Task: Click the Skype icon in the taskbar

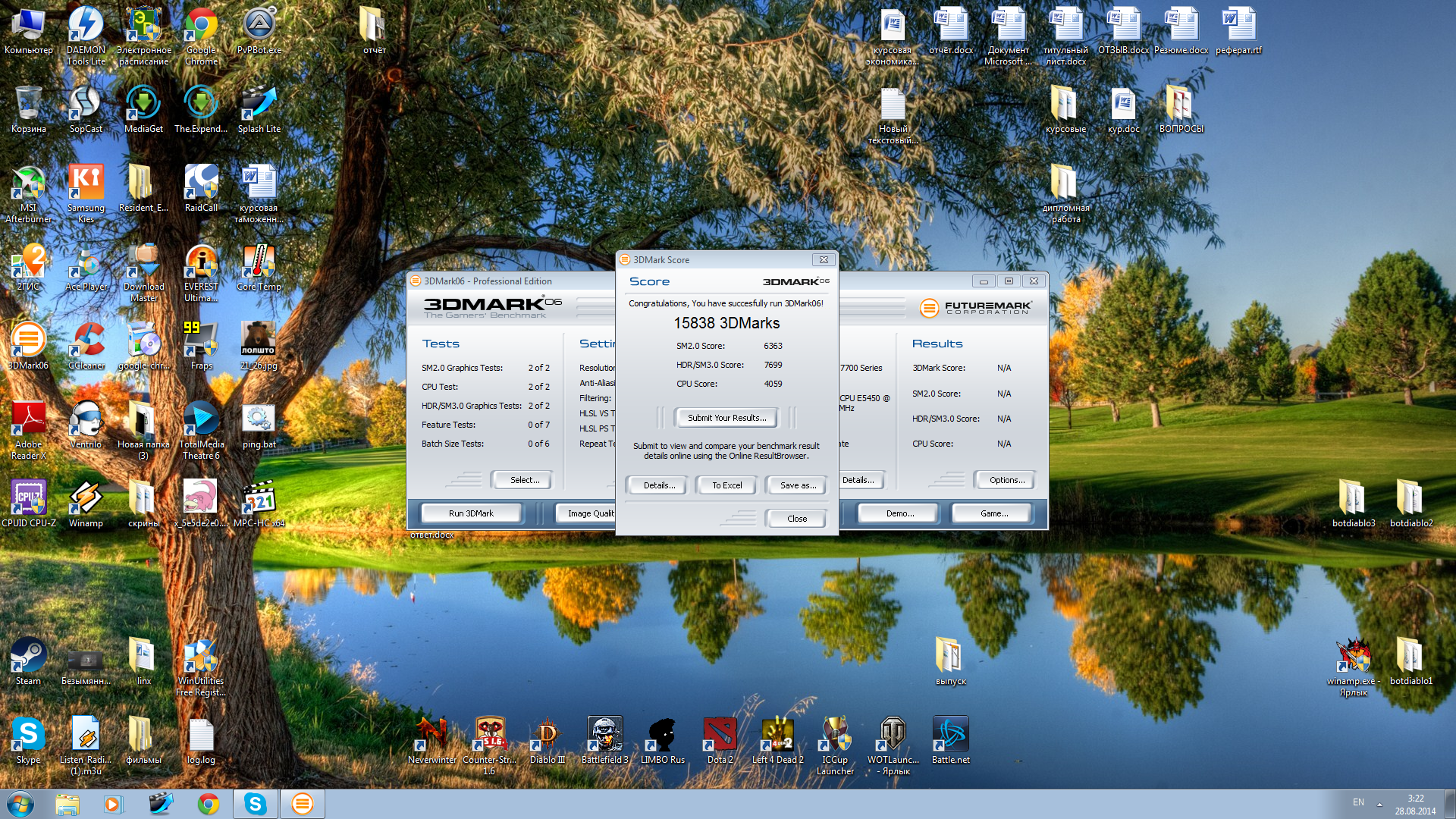Action: click(x=256, y=804)
